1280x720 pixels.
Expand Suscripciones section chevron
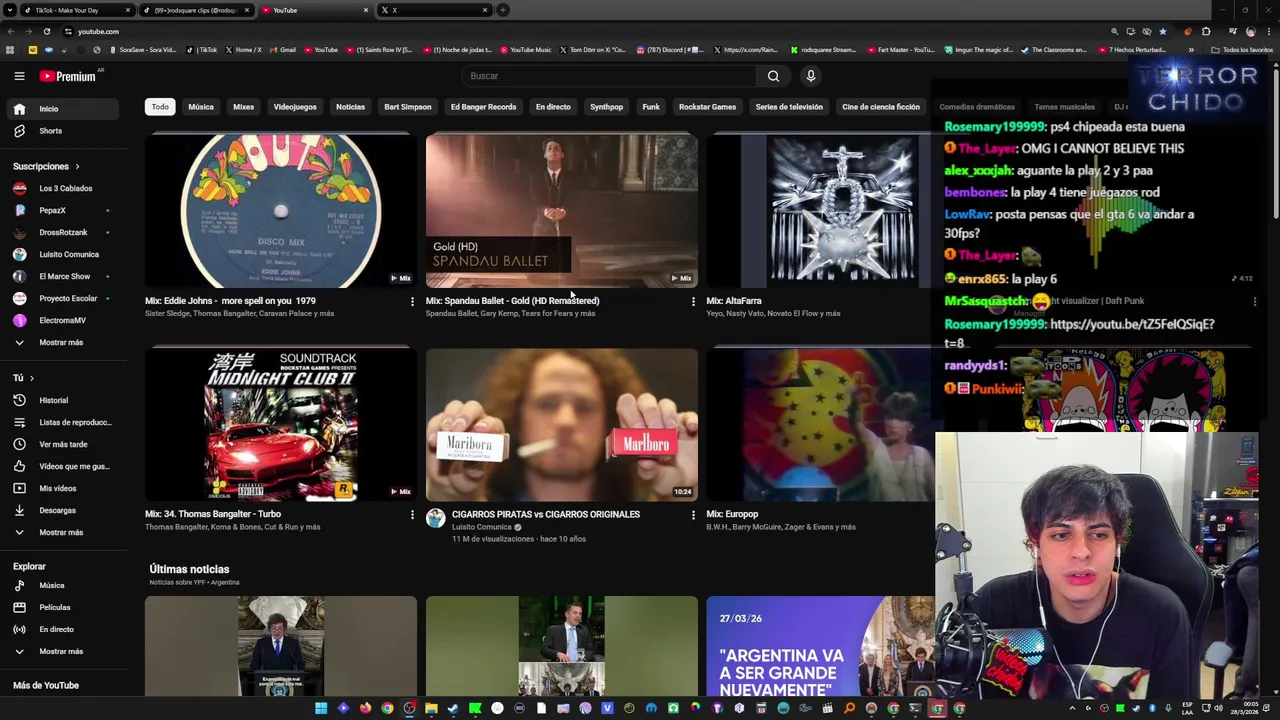point(77,166)
